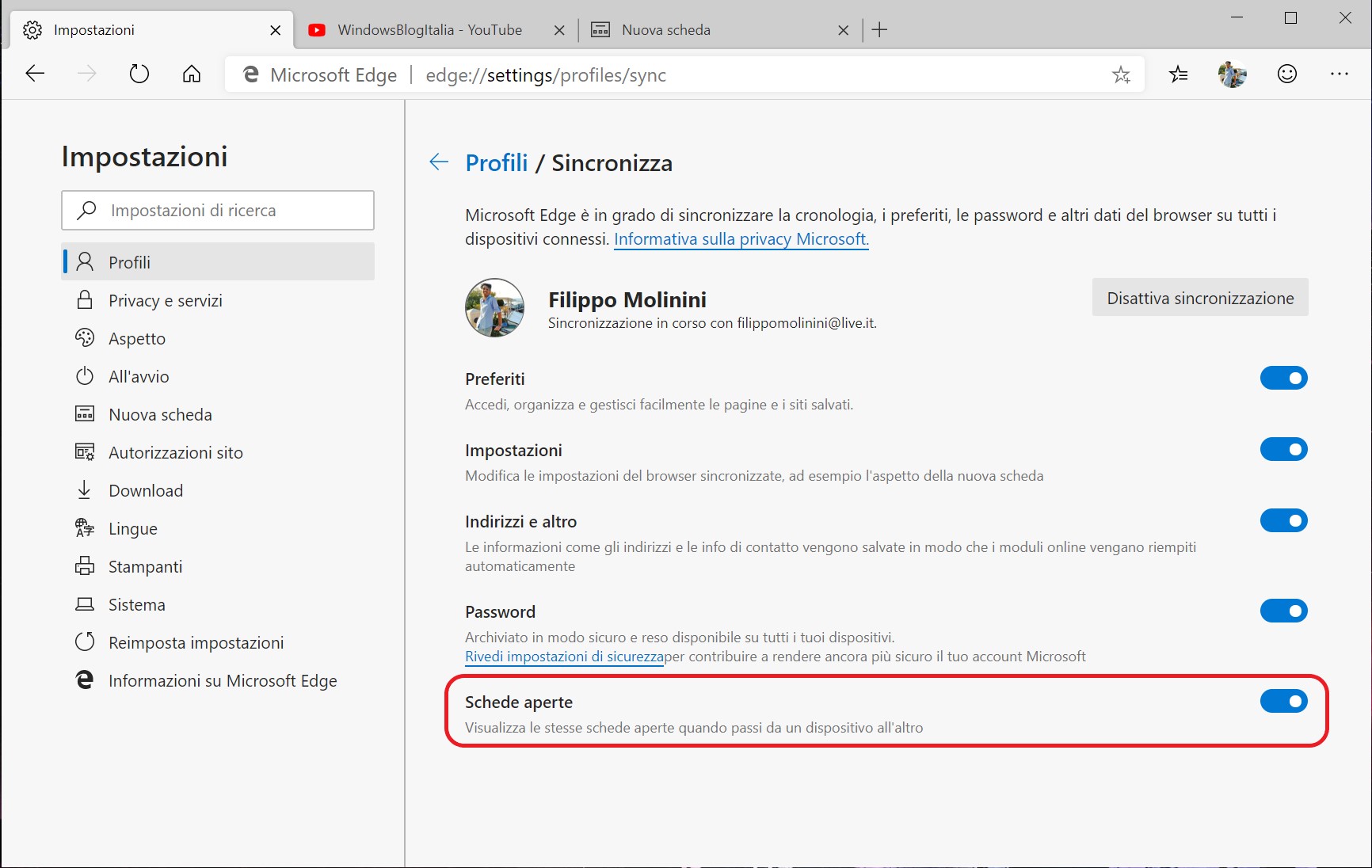Open Informazioni su Microsoft Edge
Image resolution: width=1372 pixels, height=868 pixels.
[218, 680]
